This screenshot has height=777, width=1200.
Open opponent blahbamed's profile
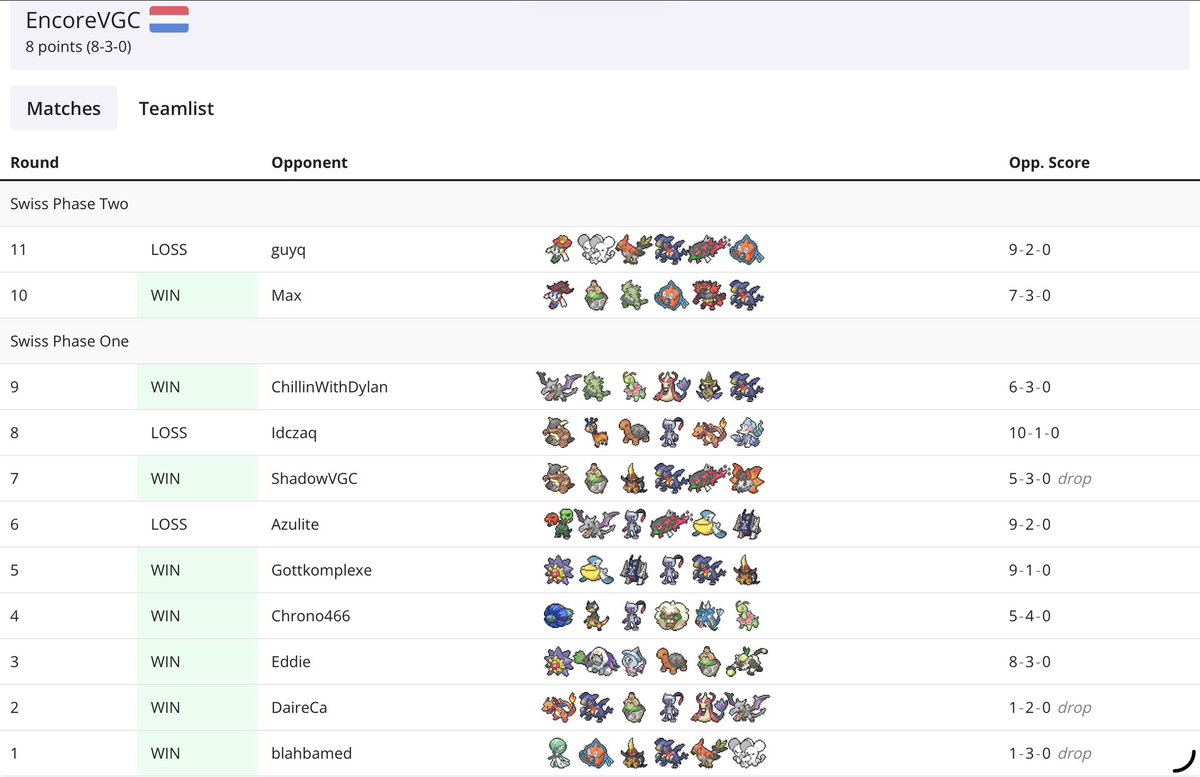pos(311,754)
